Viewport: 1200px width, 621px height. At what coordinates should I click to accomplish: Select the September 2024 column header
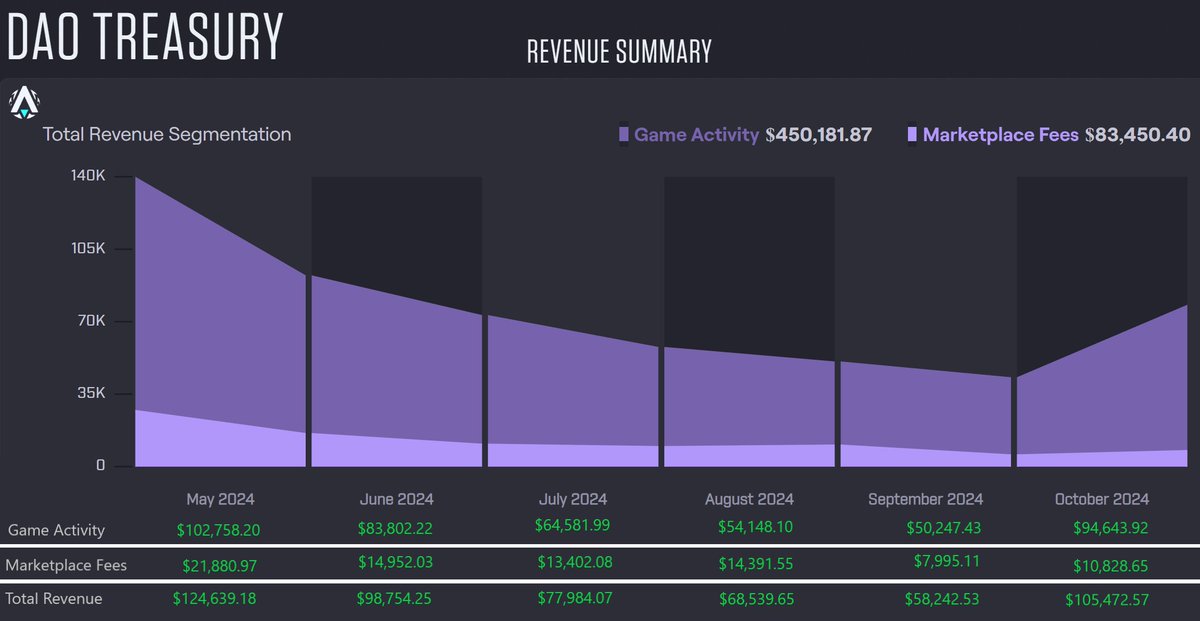pos(925,499)
